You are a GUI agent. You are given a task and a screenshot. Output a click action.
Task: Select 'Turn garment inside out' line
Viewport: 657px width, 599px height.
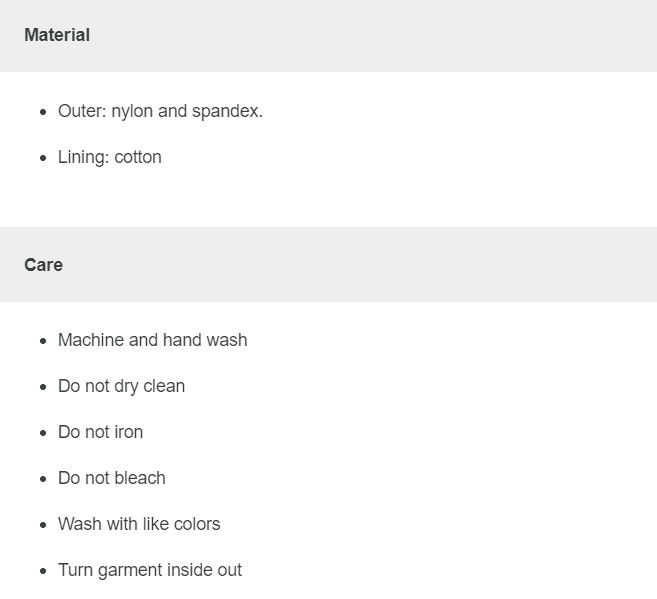[x=150, y=570]
